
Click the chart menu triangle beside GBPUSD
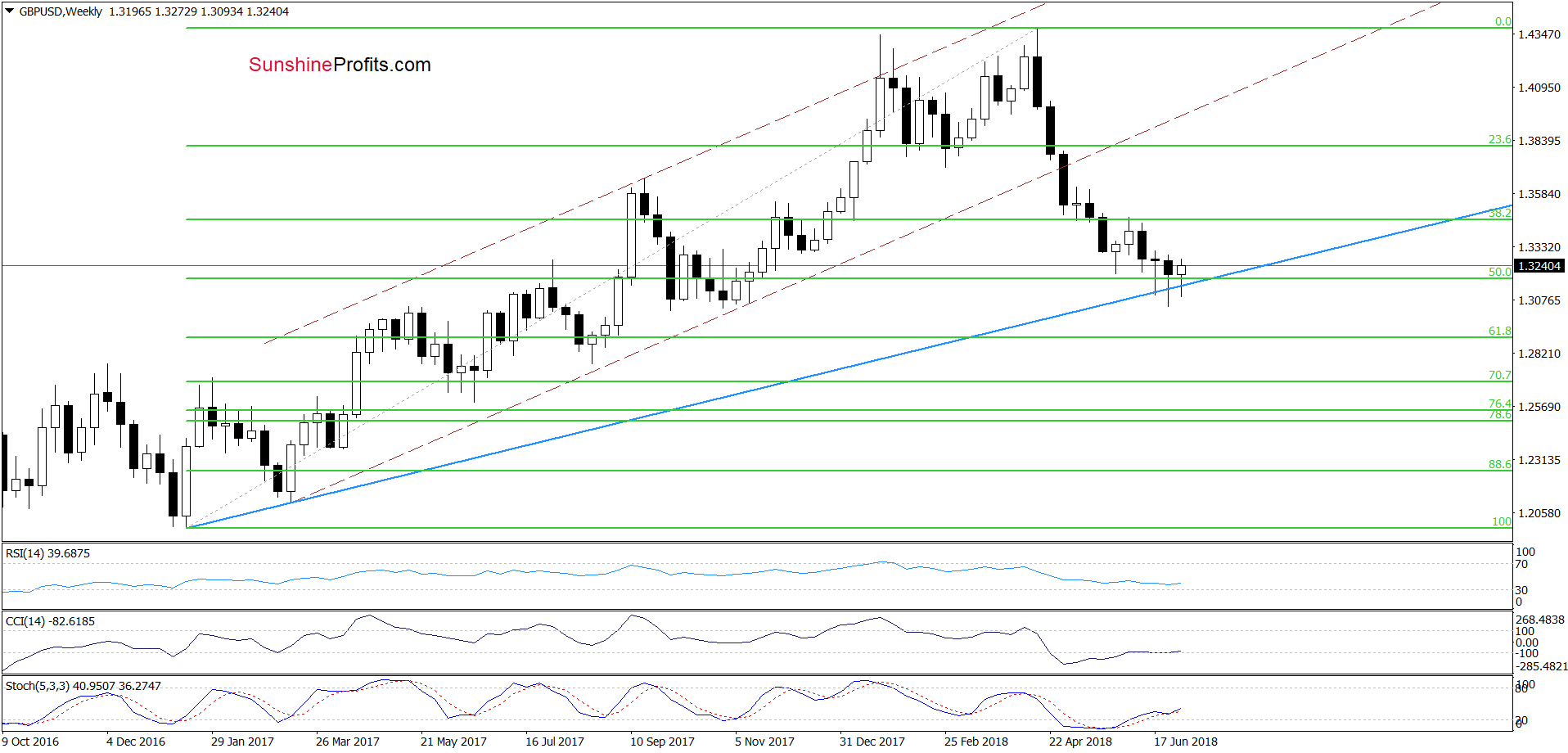click(x=10, y=11)
